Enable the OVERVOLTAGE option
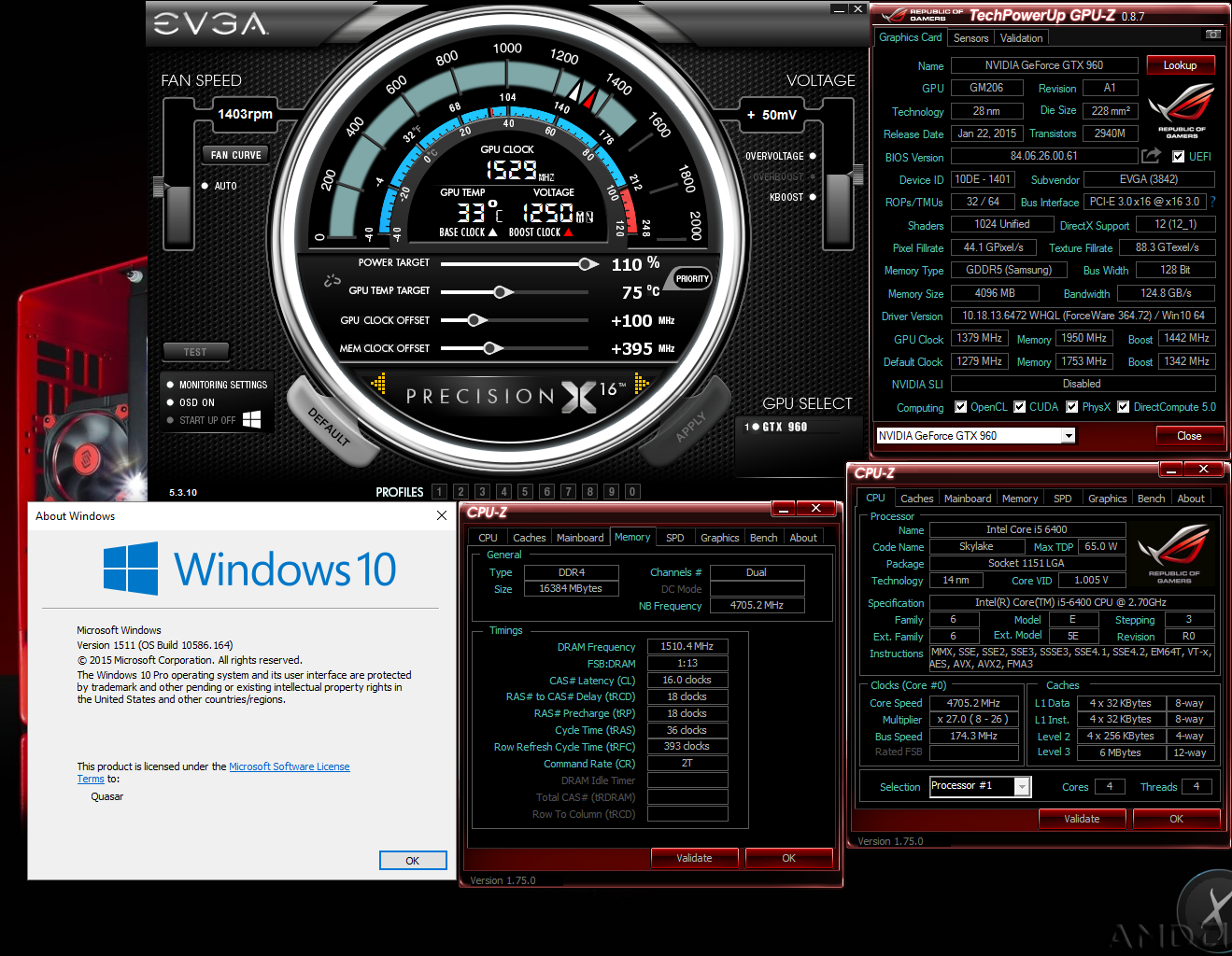The width and height of the screenshot is (1232, 956). [813, 156]
